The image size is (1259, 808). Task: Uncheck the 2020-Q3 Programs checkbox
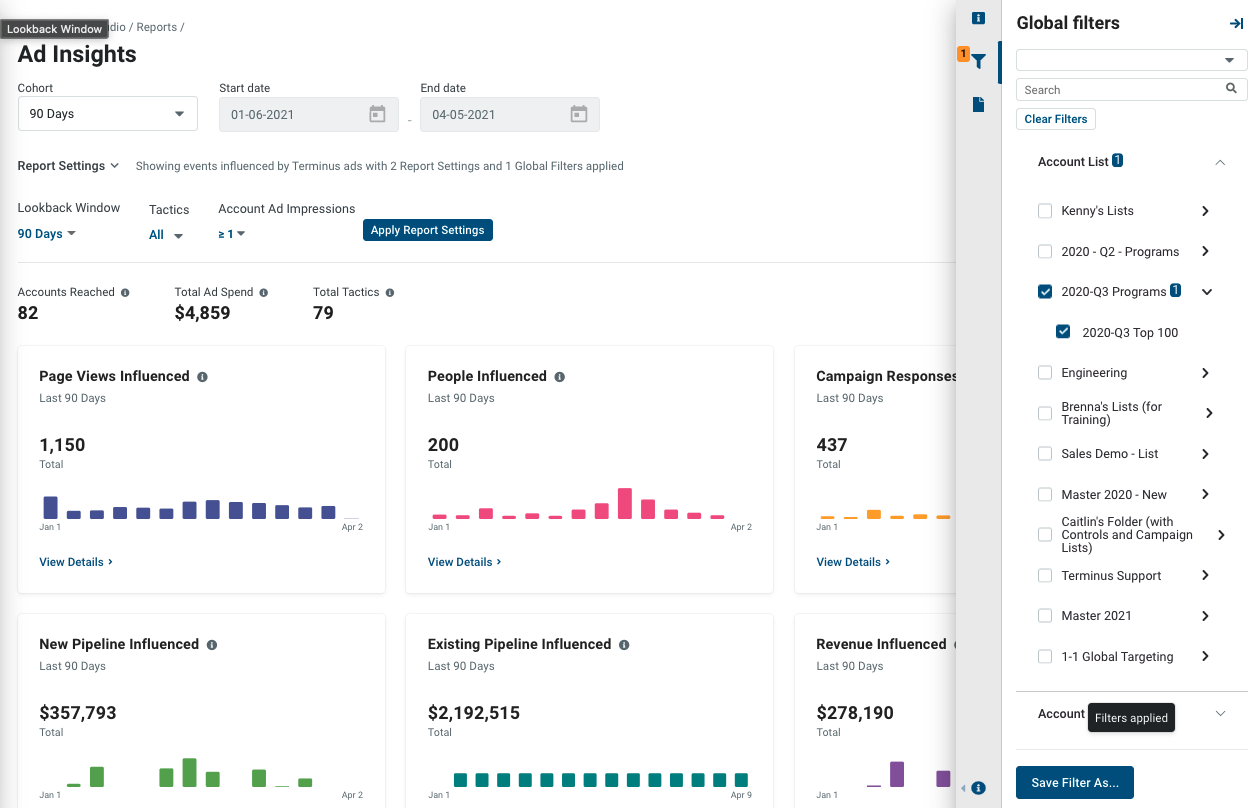coord(1045,292)
